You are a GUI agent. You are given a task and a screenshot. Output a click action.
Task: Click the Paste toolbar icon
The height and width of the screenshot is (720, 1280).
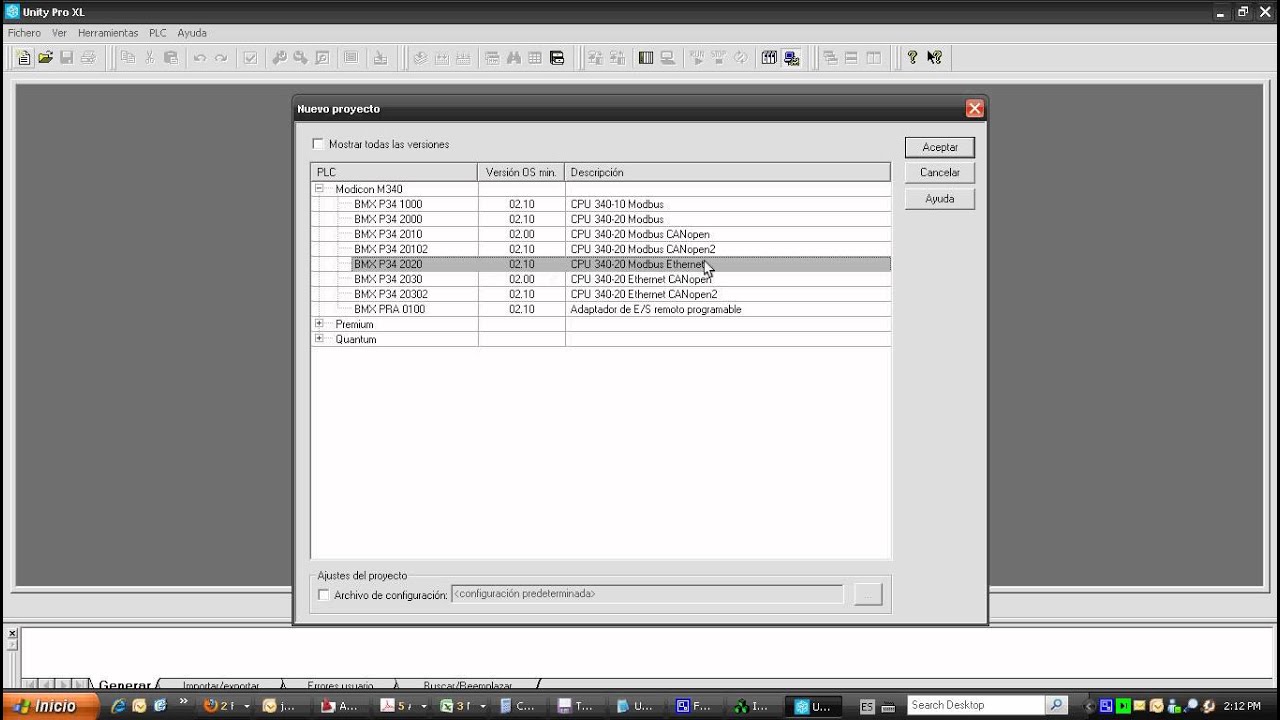pos(170,58)
